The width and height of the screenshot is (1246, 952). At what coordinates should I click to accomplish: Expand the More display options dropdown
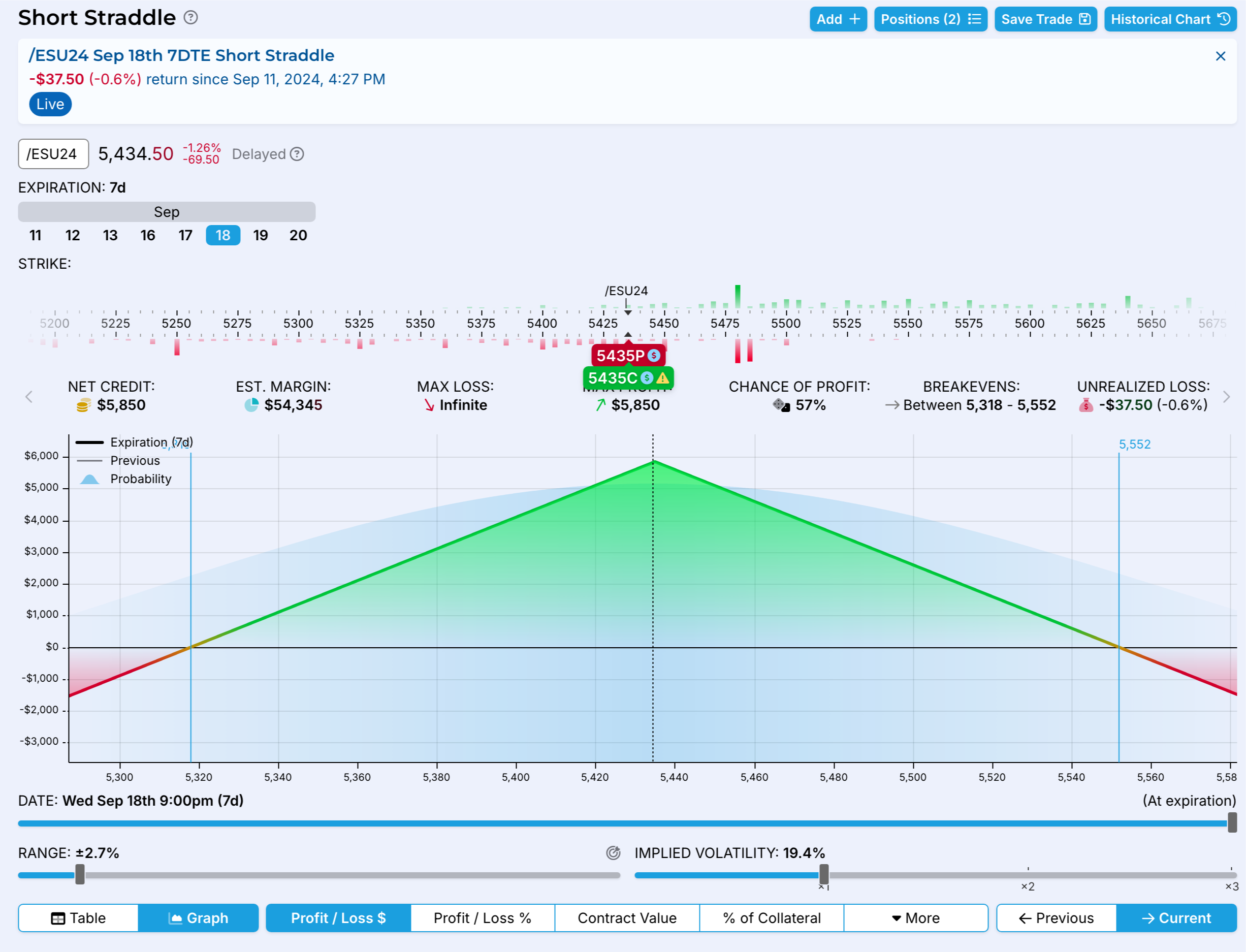916,918
